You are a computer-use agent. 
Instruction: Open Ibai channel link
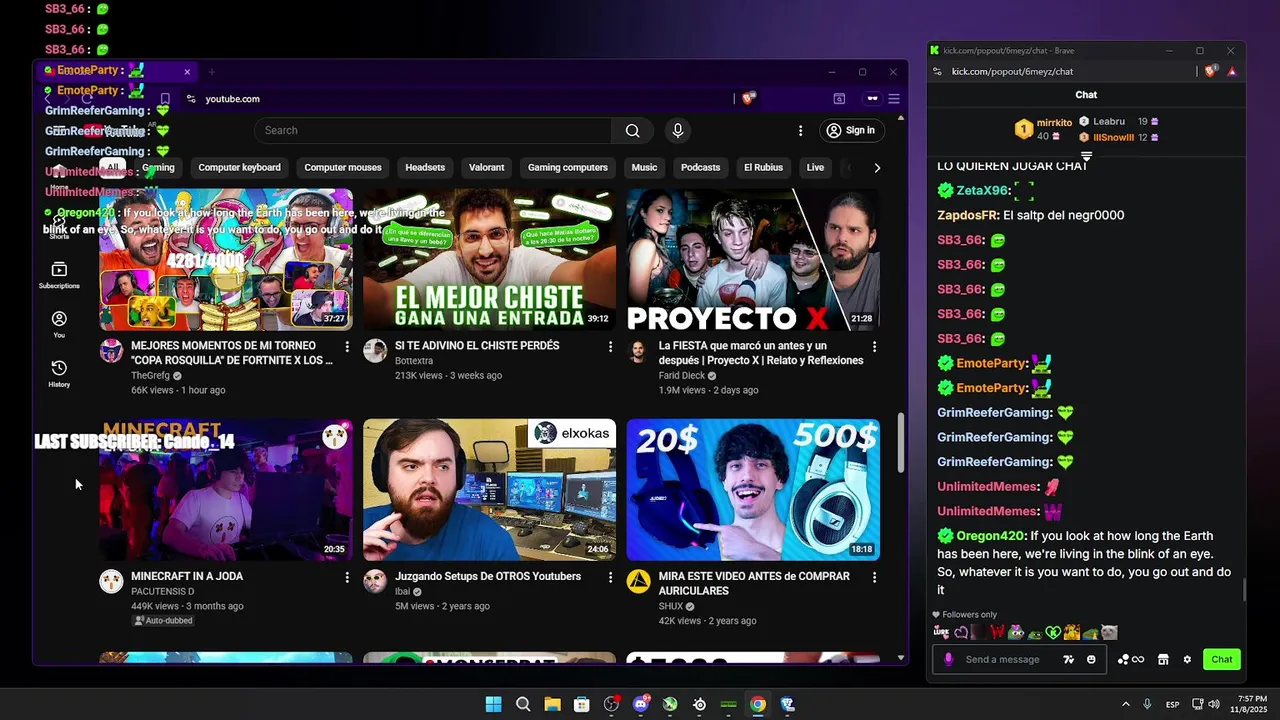(x=404, y=592)
